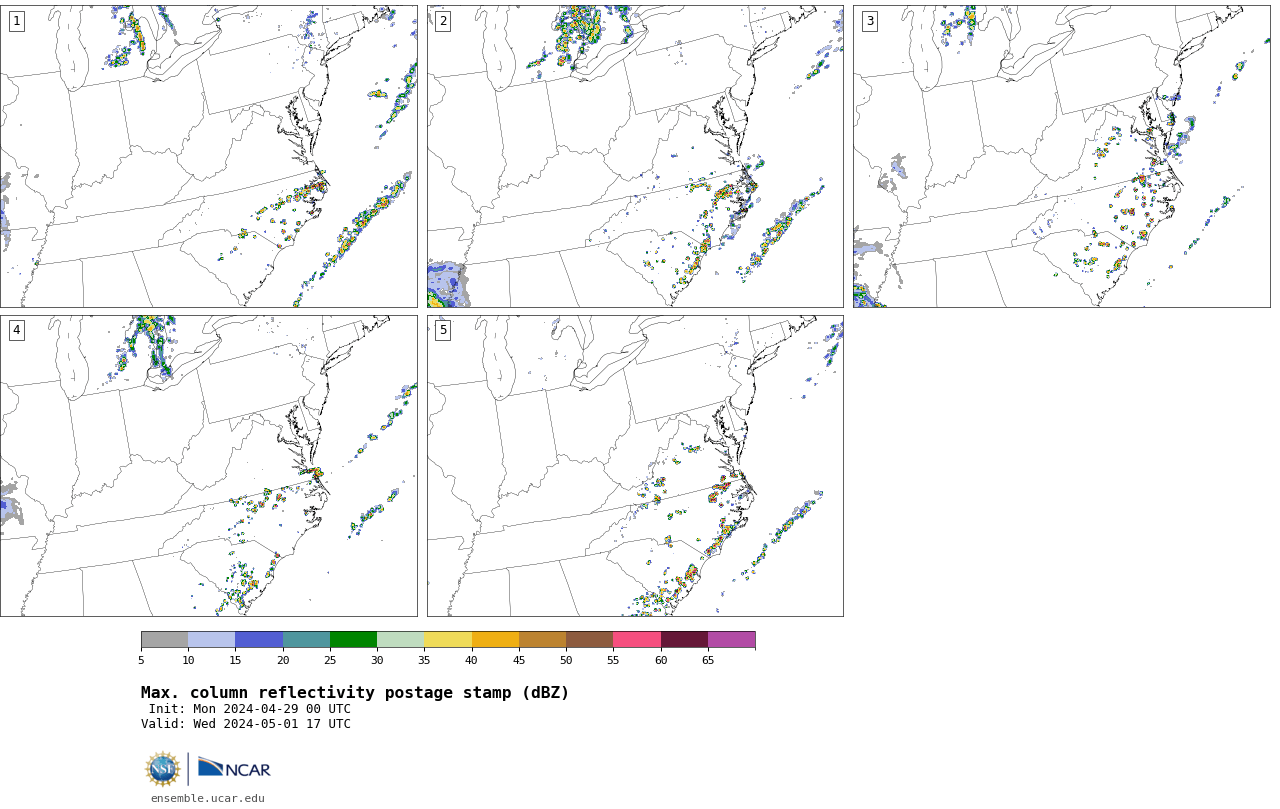The height and width of the screenshot is (809, 1280).
Task: Click the dark green 25-30 dBZ swatch
Action: [x=353, y=640]
